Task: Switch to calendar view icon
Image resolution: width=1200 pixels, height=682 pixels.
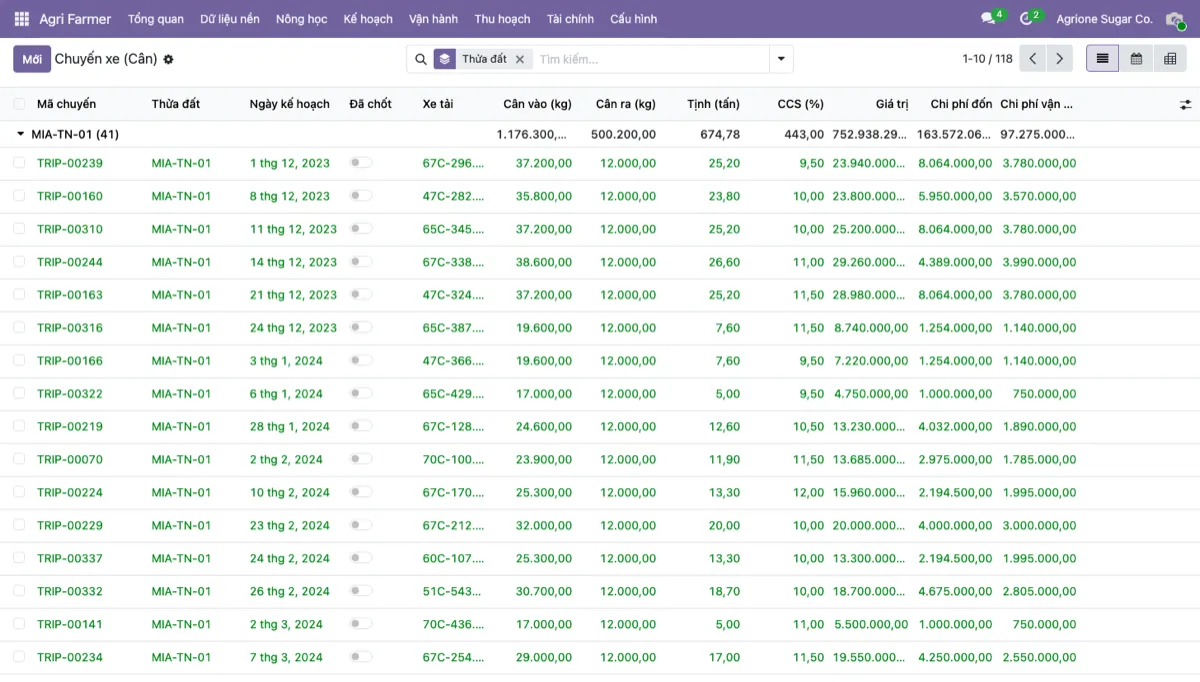Action: 1136,59
